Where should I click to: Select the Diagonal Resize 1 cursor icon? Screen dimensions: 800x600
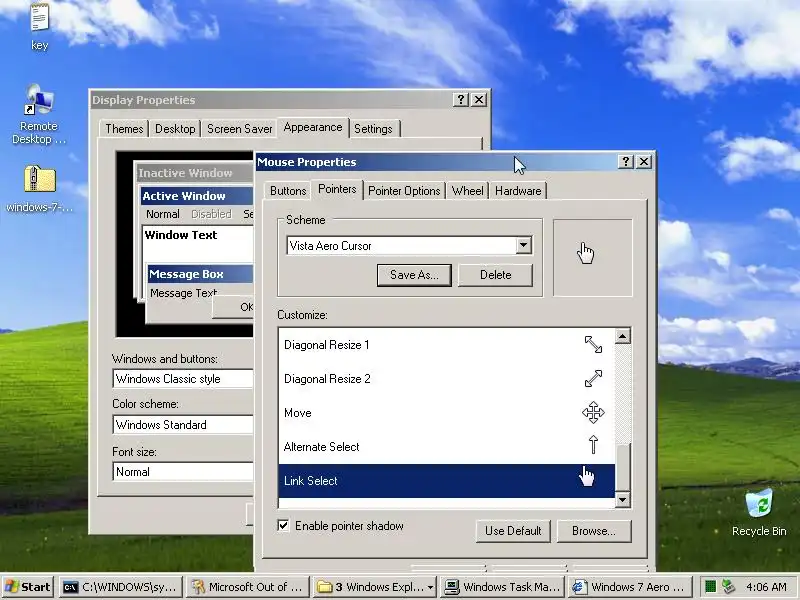click(593, 344)
